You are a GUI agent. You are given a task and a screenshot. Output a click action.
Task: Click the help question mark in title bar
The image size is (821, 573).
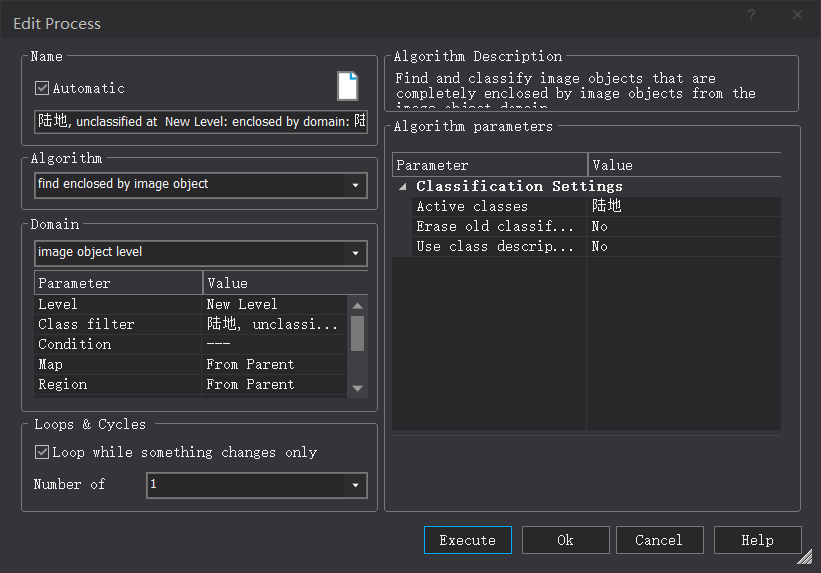[751, 15]
